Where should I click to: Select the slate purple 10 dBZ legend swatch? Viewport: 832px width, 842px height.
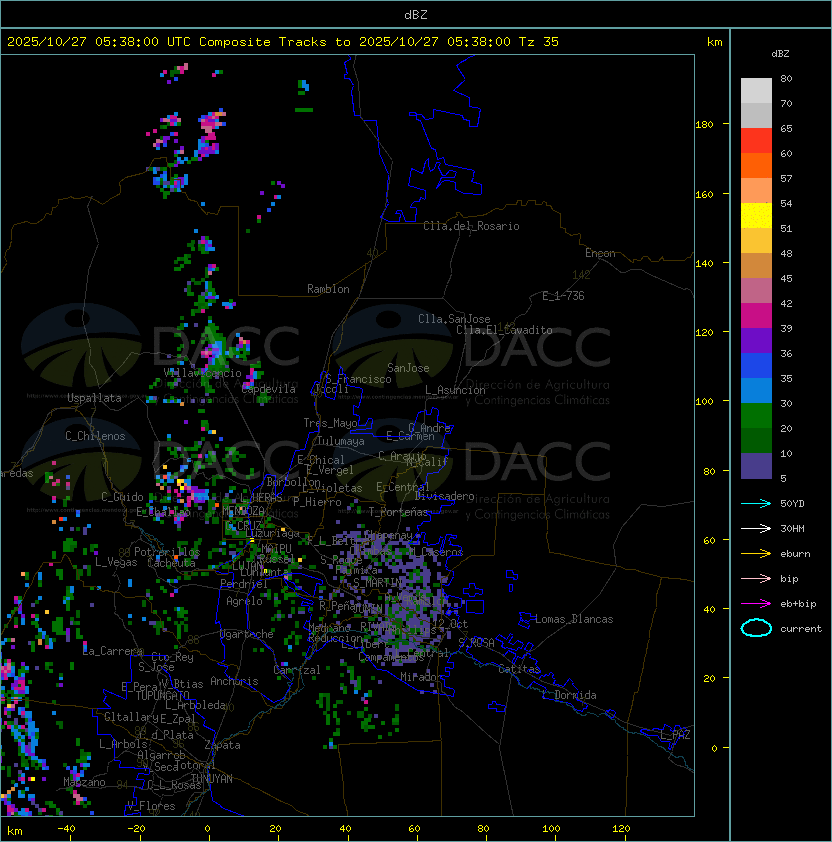pos(756,466)
